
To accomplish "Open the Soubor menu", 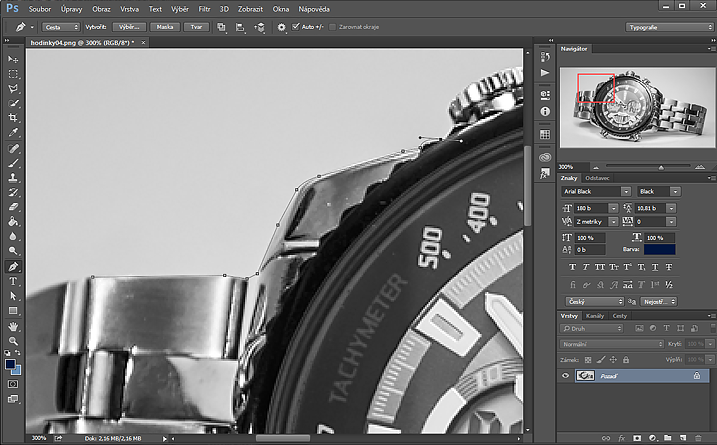I will point(40,9).
